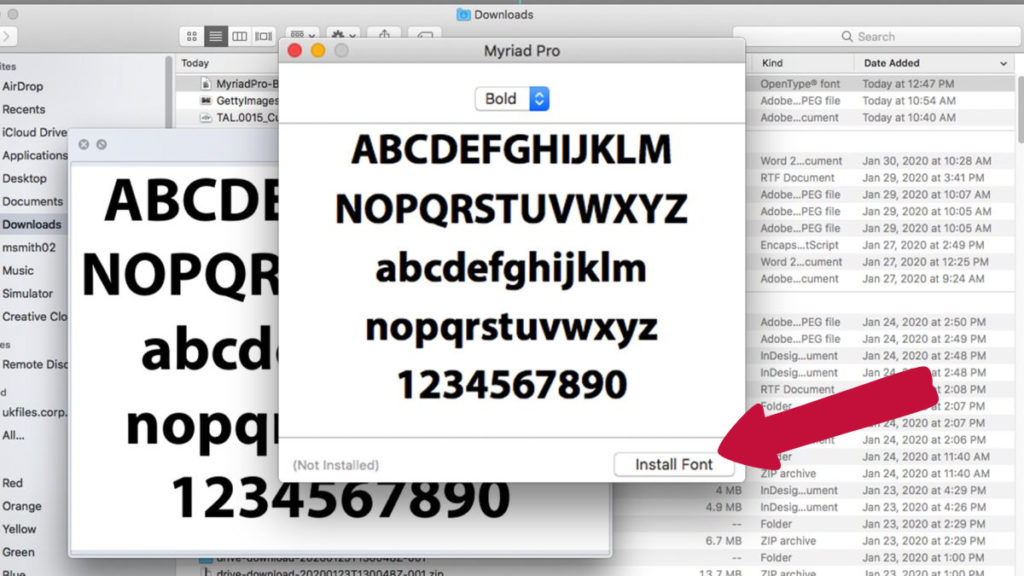
Task: Select Remote Disc in the sidebar
Action: point(35,364)
